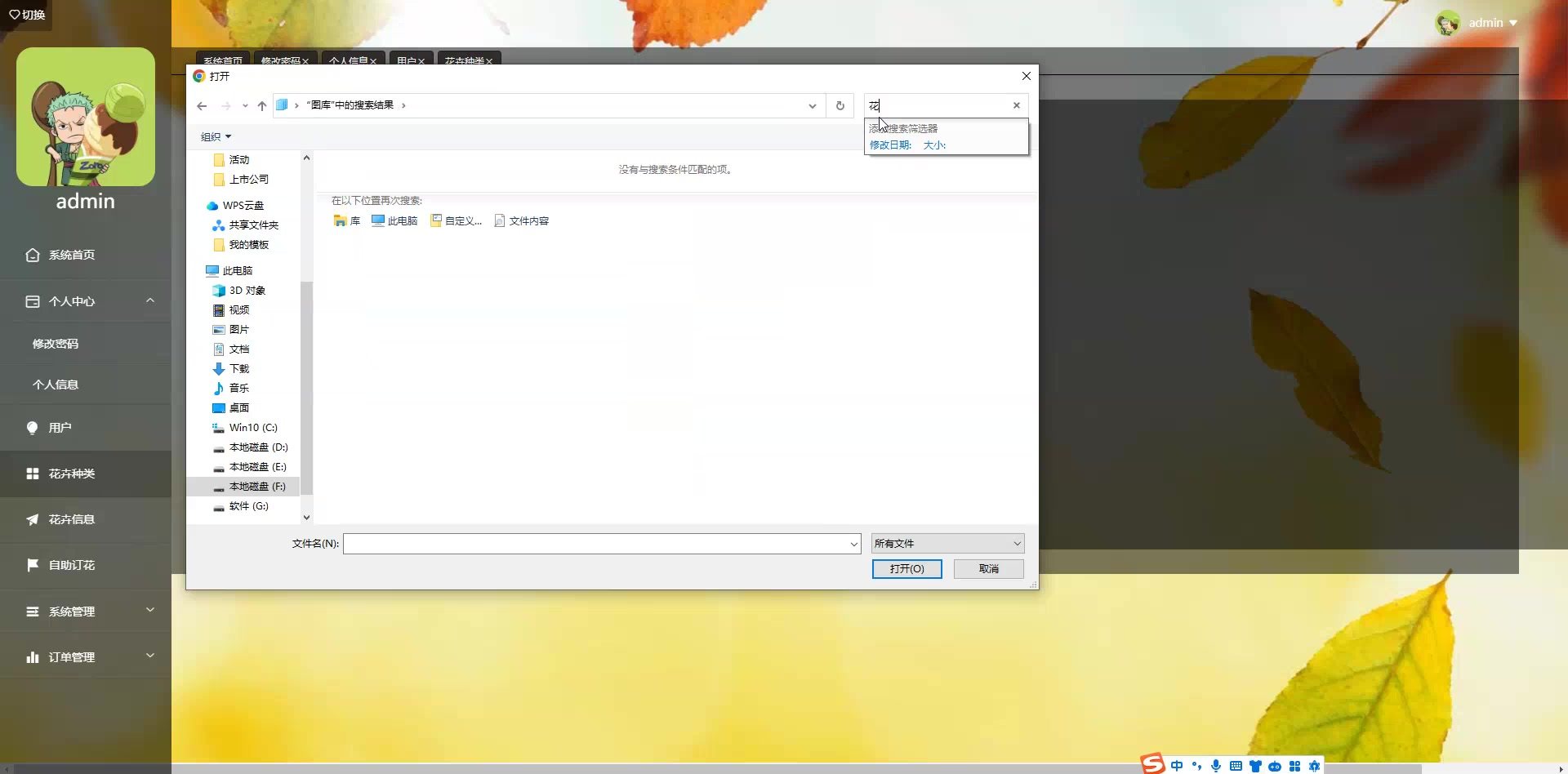Search again by 文件内容
Image resolution: width=1568 pixels, height=774 pixels.
point(522,221)
